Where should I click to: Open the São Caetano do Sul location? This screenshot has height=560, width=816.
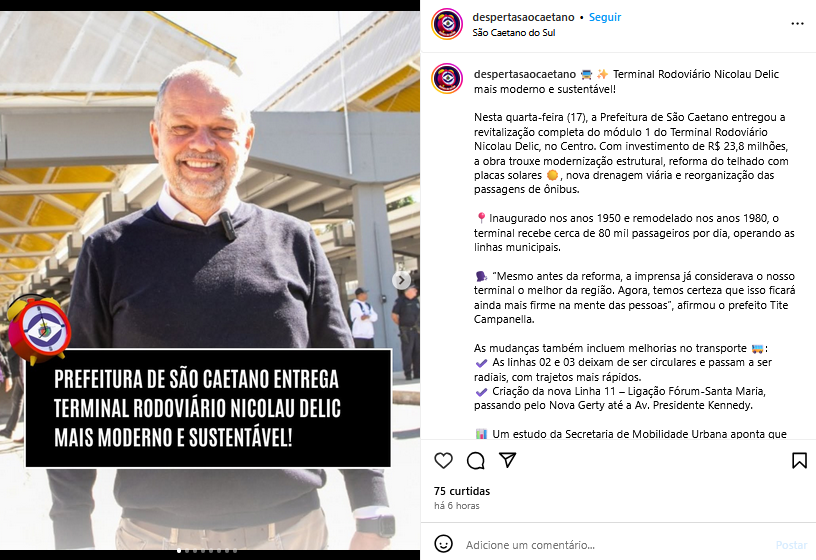click(514, 33)
